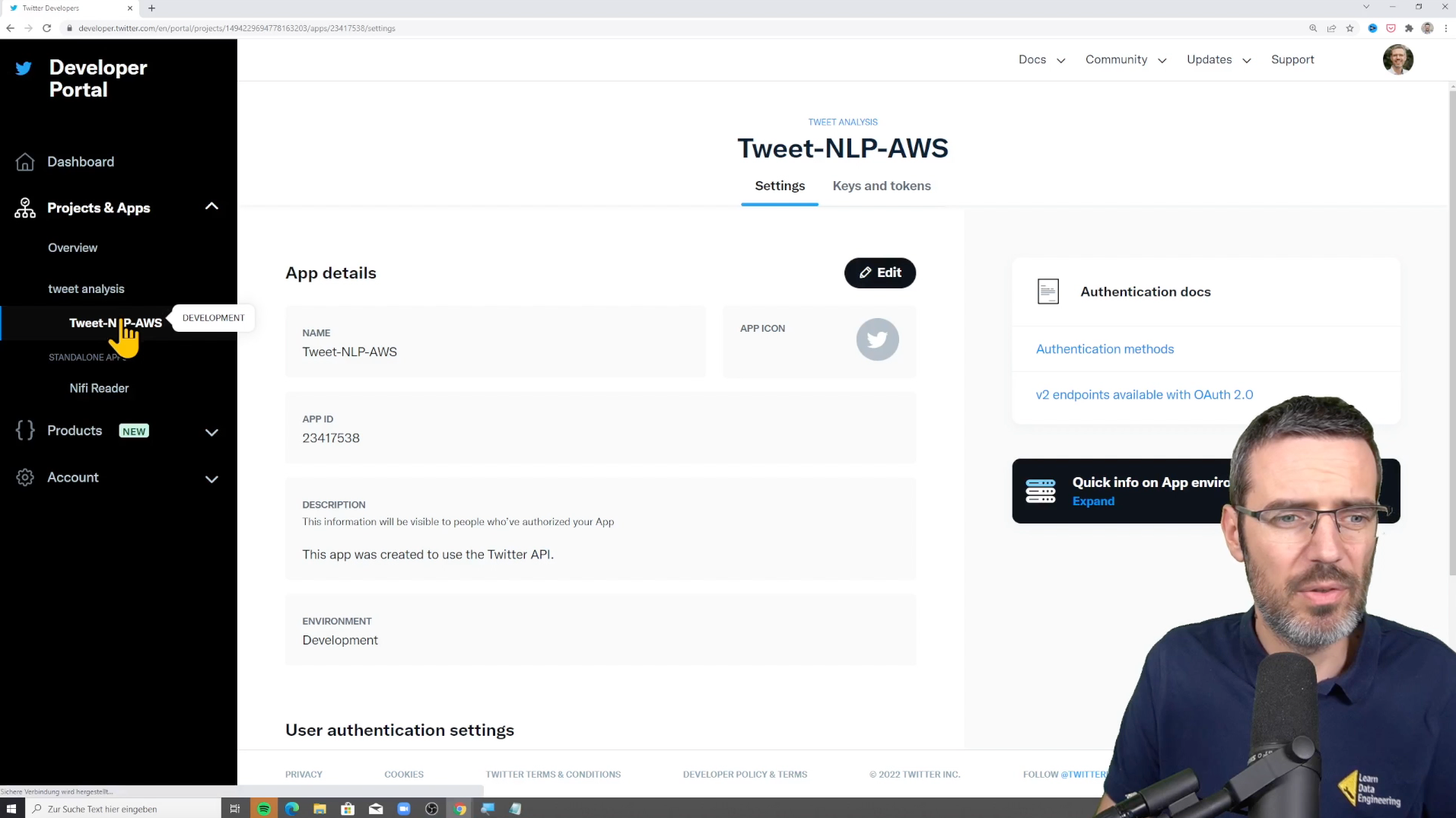Open the Docs dropdown menu
Viewport: 1456px width, 818px height.
pos(1041,59)
